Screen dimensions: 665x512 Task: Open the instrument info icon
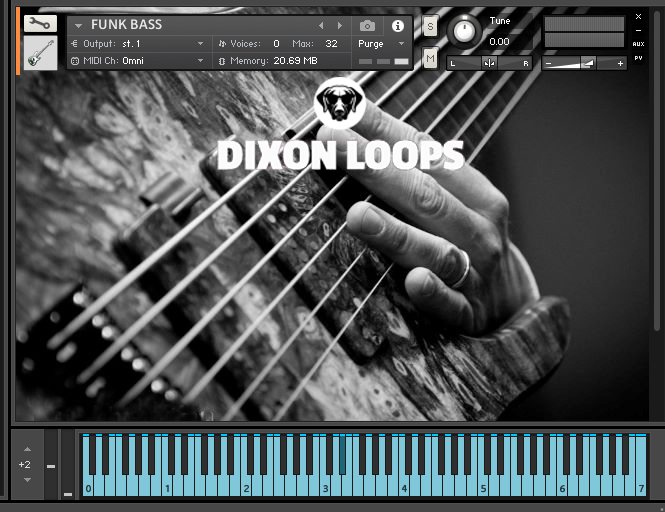tap(398, 26)
